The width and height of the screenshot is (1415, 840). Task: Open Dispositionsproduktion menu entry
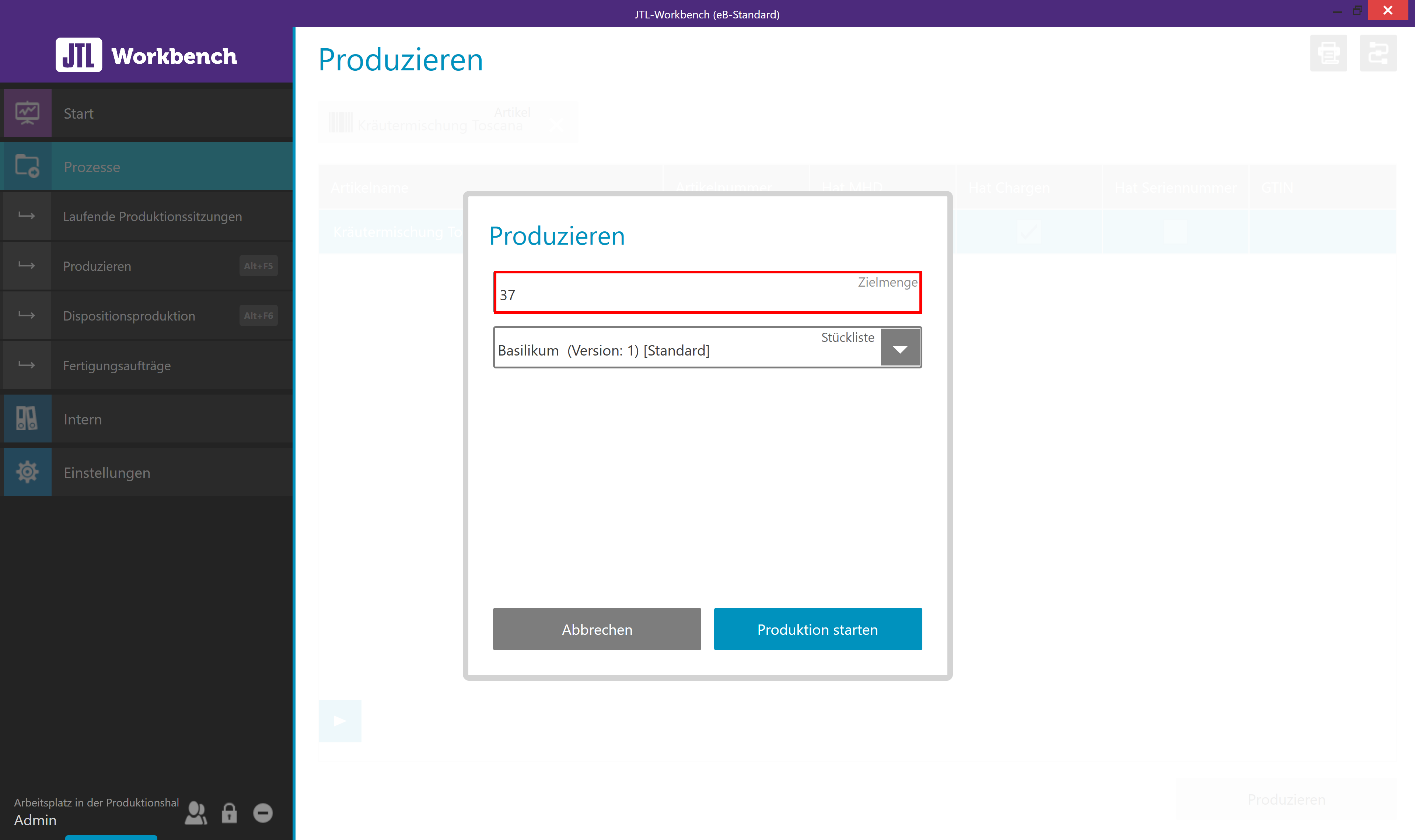(129, 316)
